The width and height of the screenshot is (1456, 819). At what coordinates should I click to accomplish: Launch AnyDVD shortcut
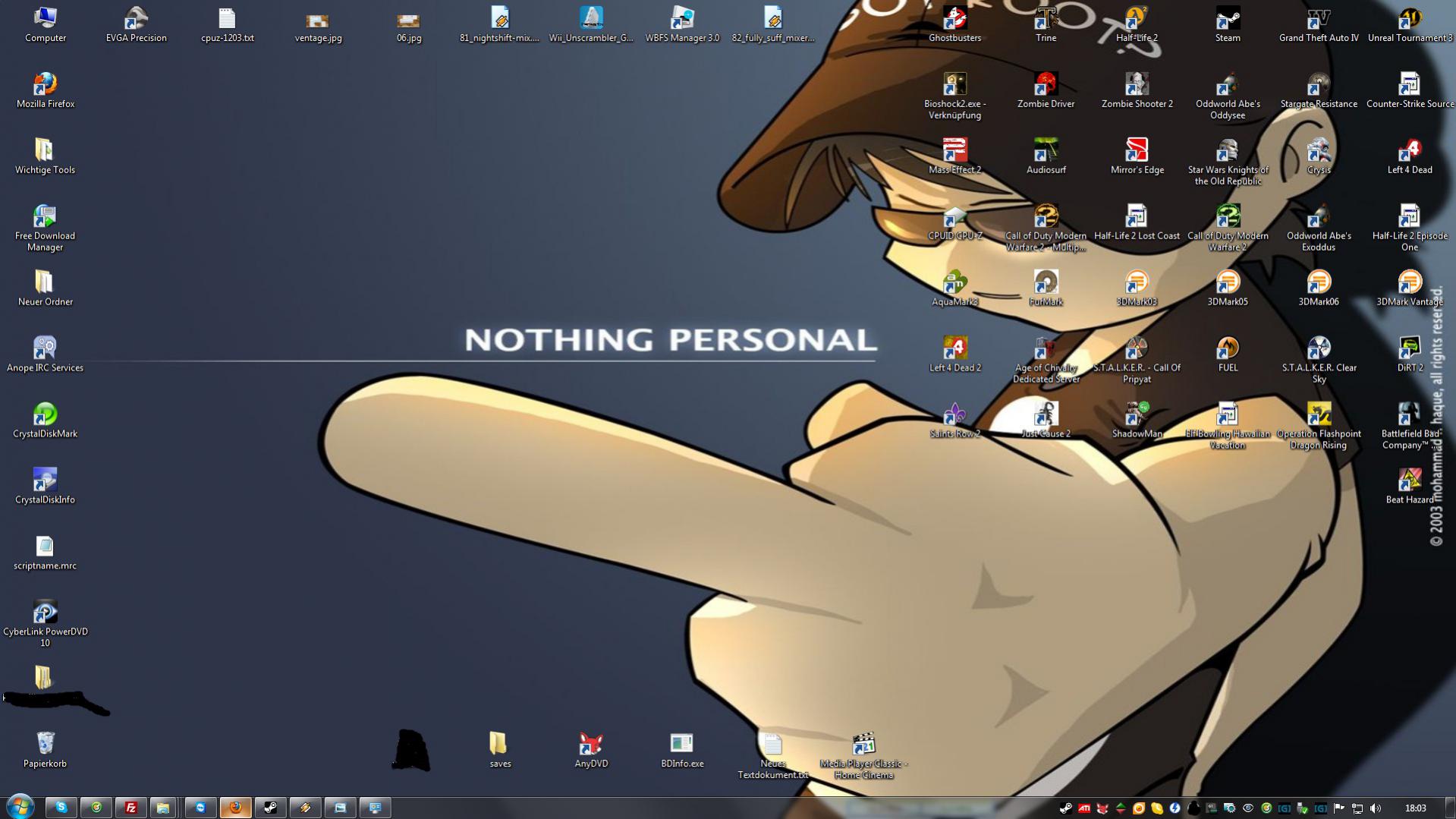[x=591, y=750]
